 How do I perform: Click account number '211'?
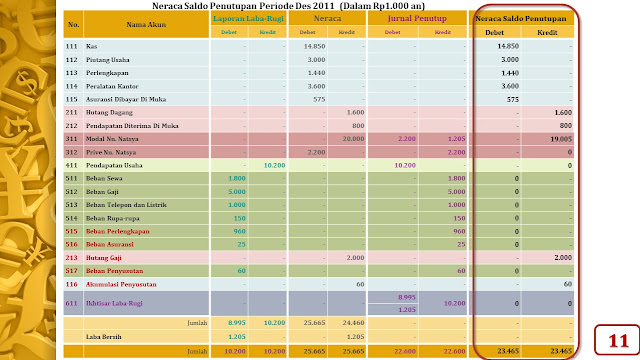pos(71,113)
